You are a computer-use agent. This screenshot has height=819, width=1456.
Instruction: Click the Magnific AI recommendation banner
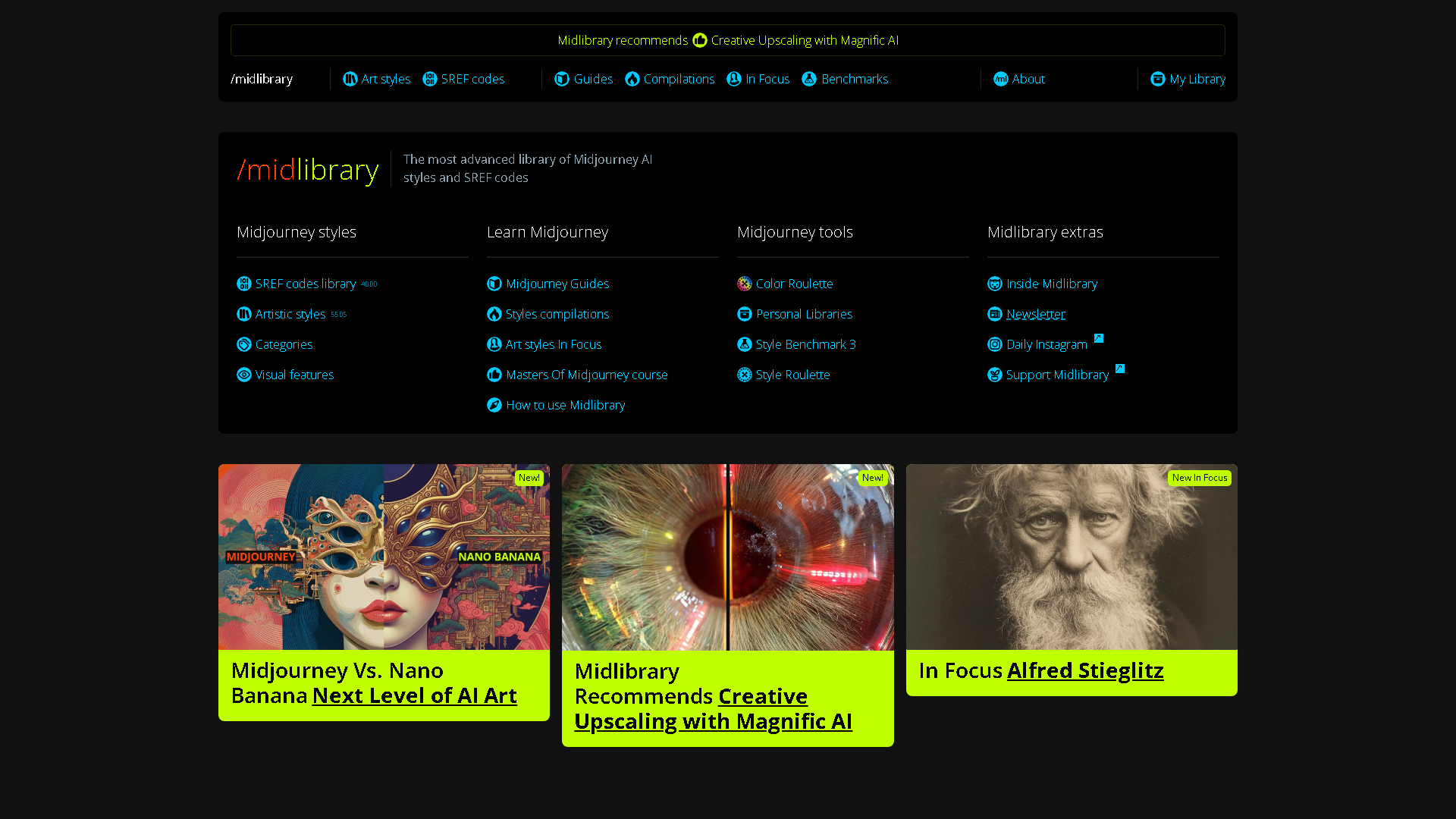728,40
